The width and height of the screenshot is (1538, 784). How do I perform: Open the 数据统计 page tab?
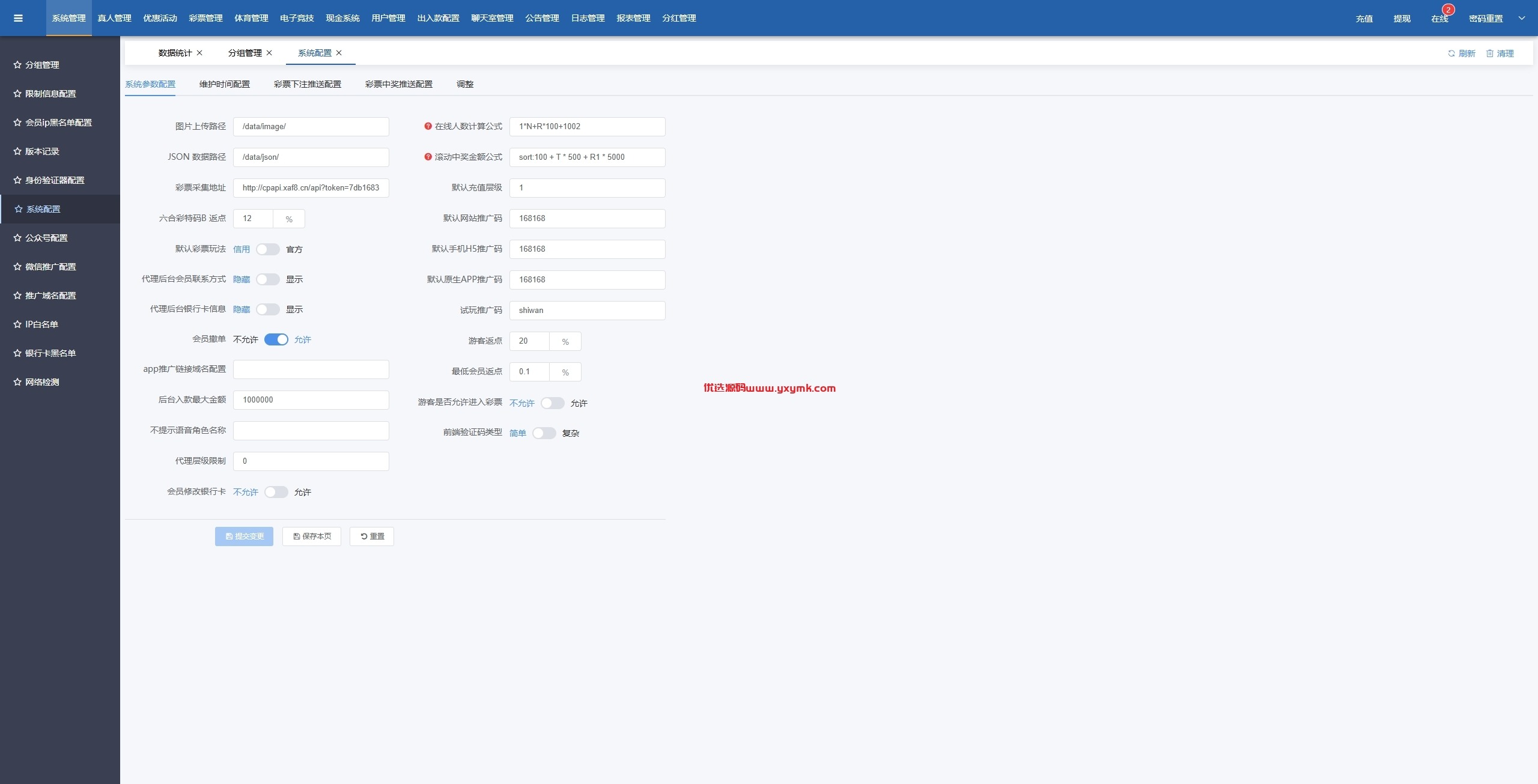pos(175,53)
